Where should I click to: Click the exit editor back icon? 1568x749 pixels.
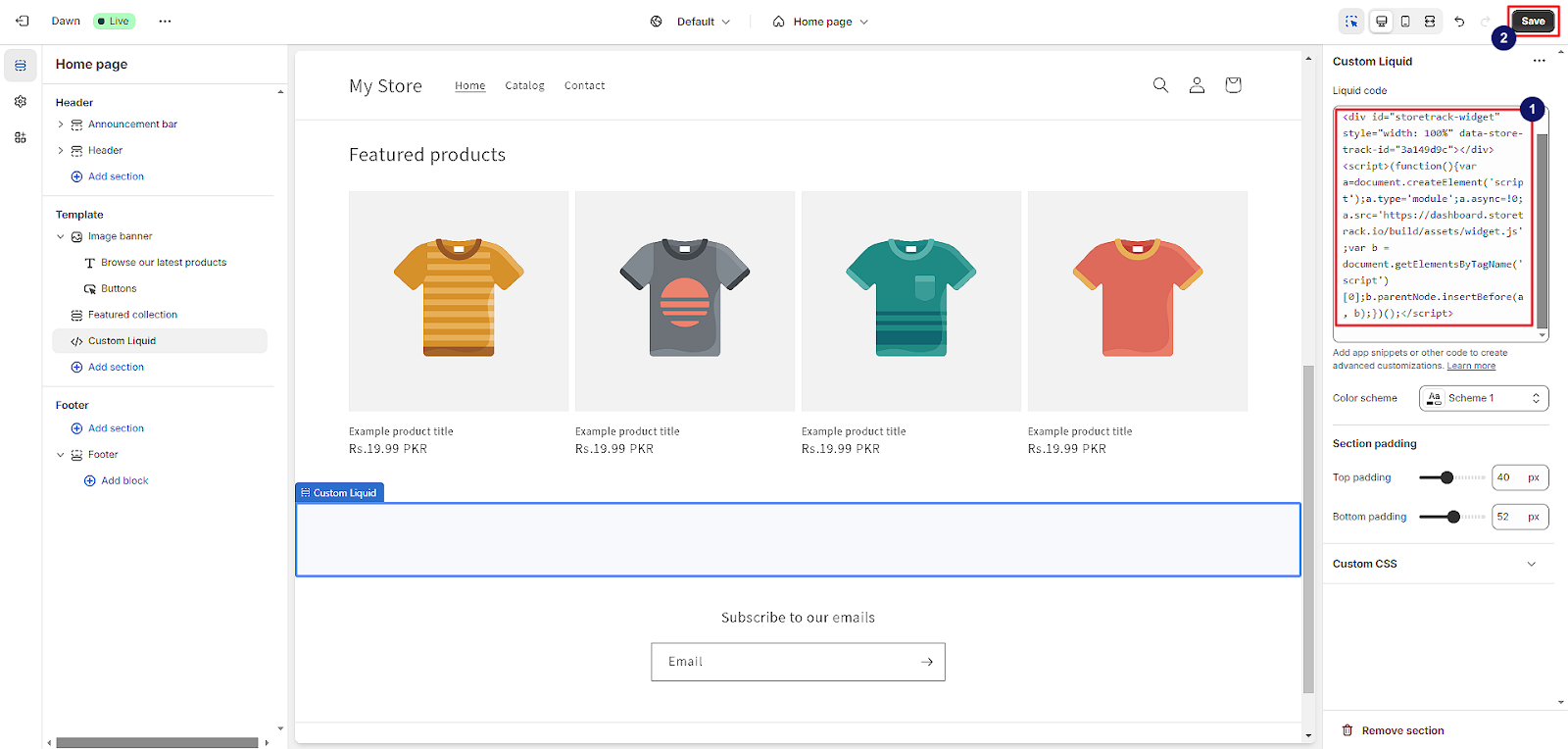(x=23, y=21)
